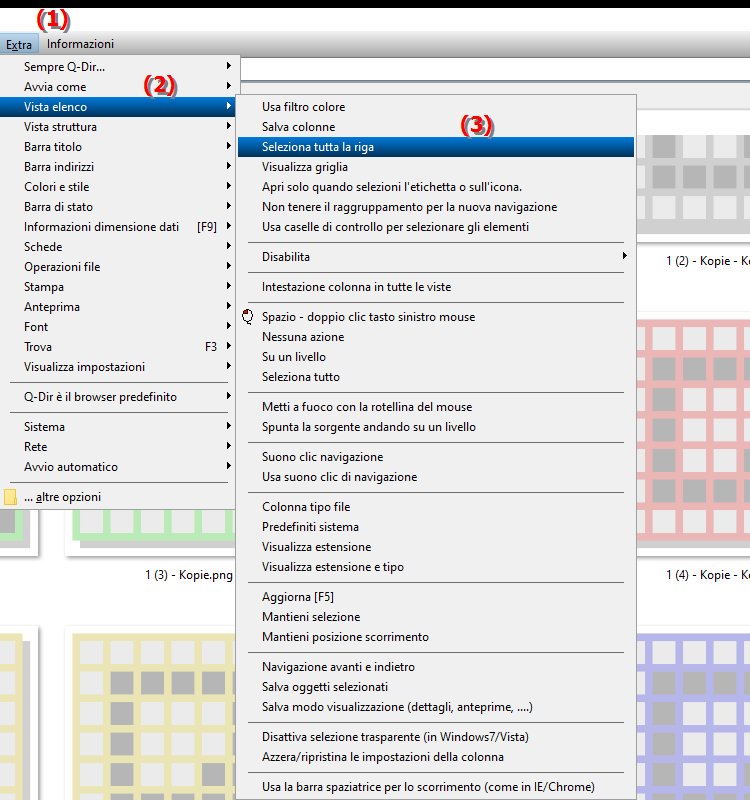Expand the Disabilita submenu
Screen dimensions: 750x800
(x=436, y=257)
